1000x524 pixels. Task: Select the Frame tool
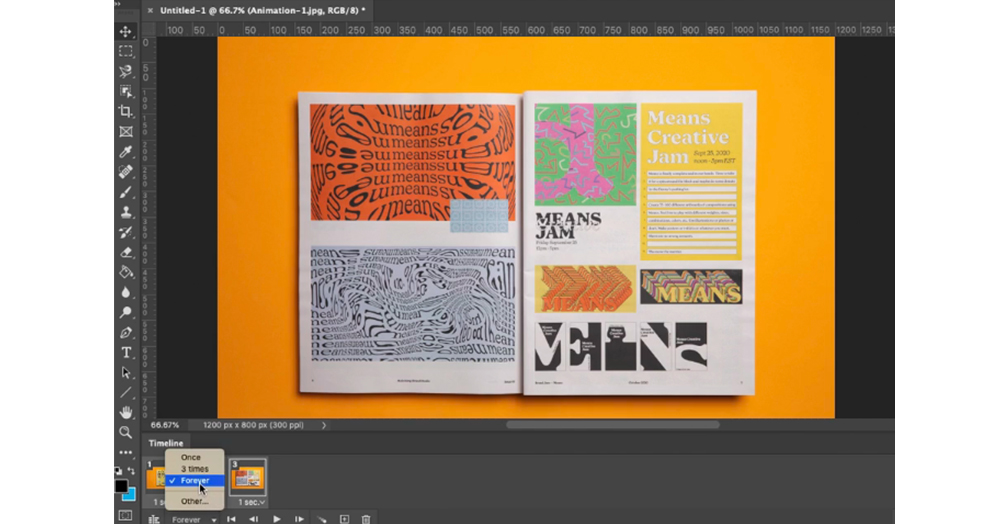click(126, 132)
